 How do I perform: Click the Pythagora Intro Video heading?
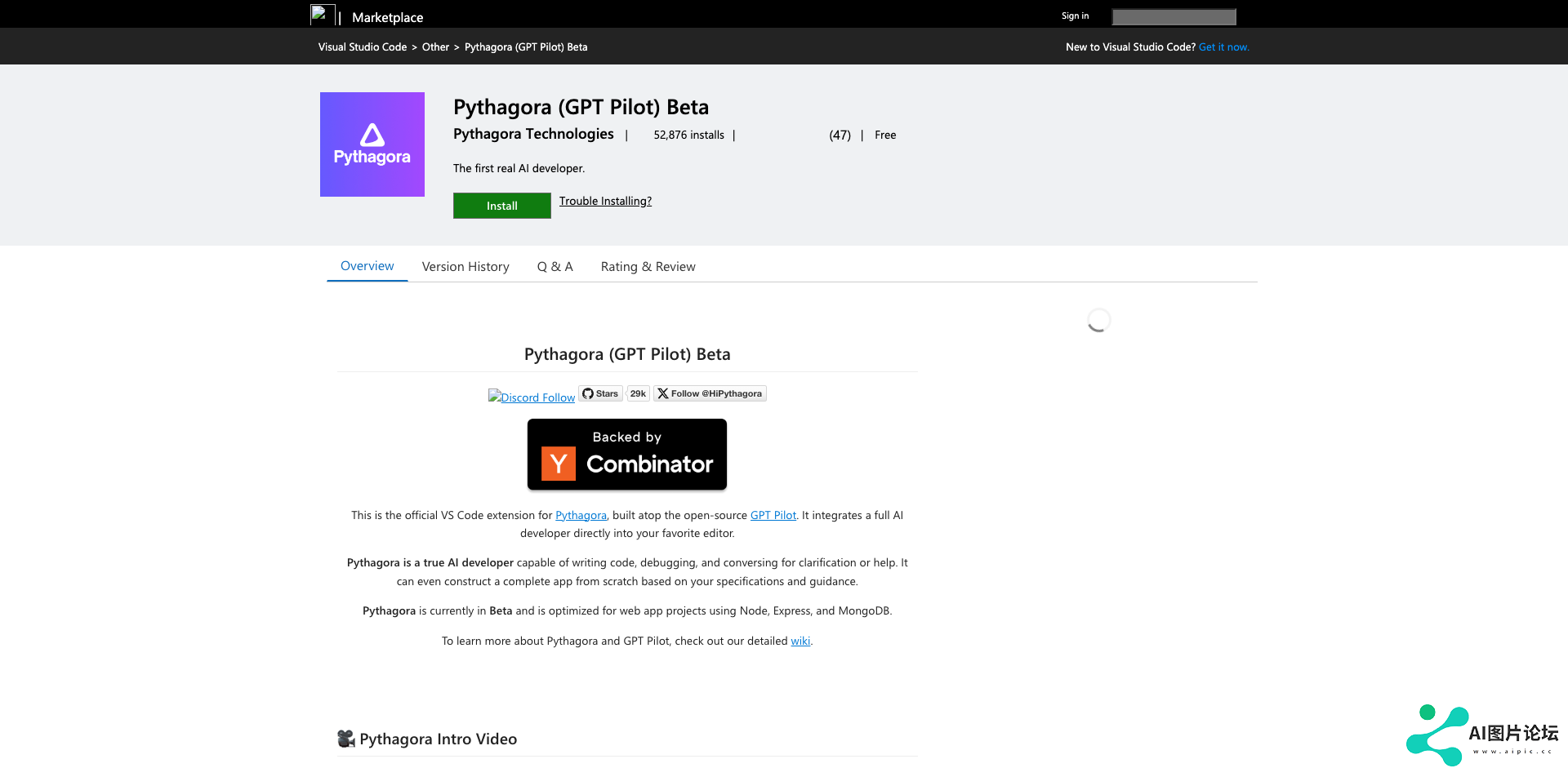[x=427, y=739]
